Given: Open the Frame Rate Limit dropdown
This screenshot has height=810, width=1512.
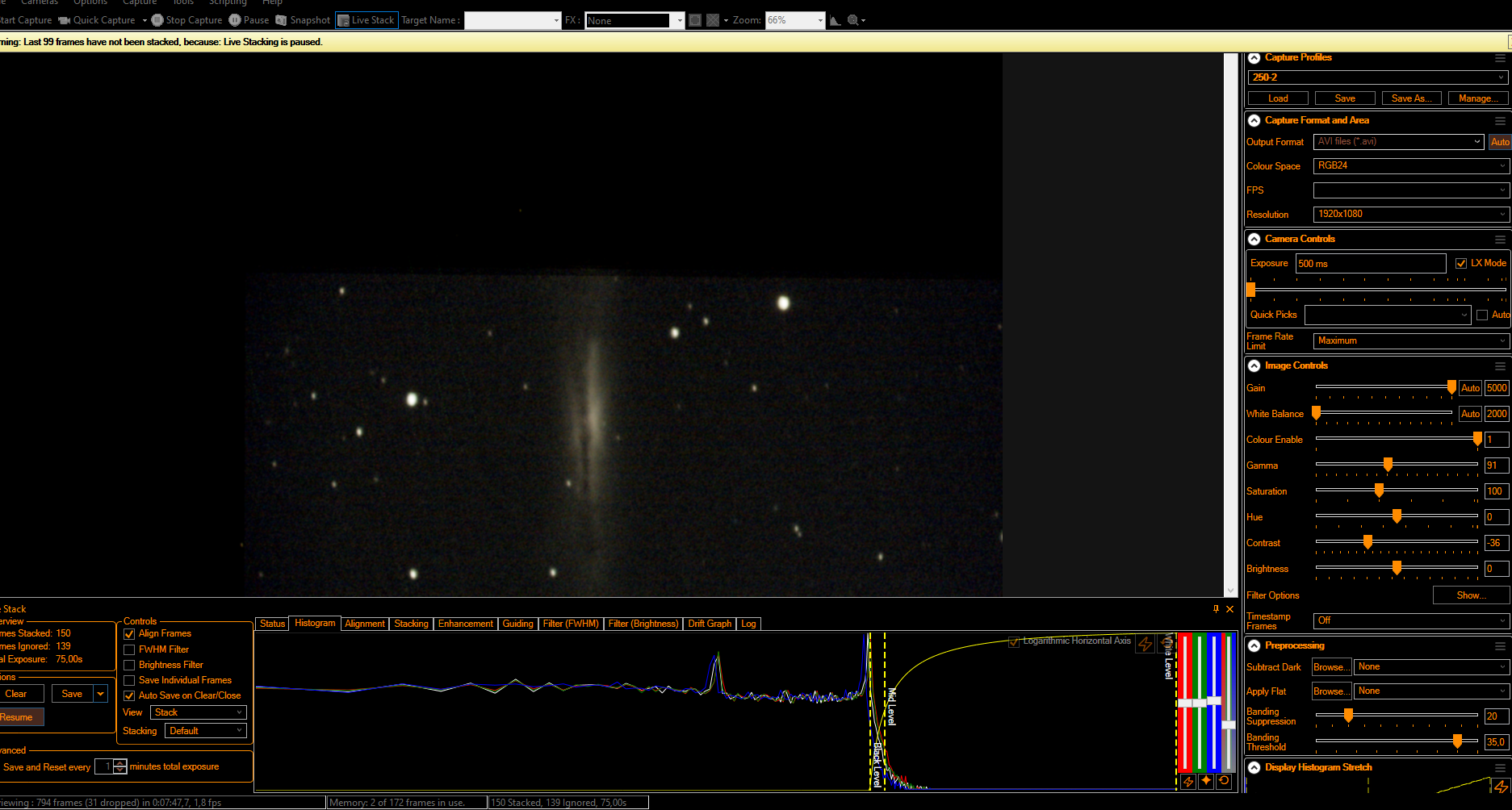Looking at the screenshot, I should (x=1411, y=340).
